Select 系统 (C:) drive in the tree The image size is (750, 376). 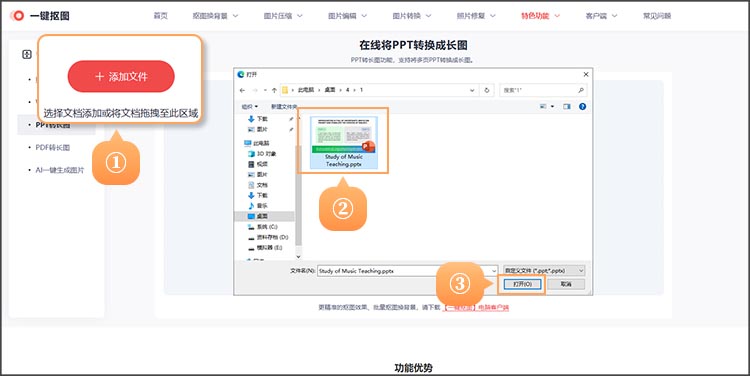tap(262, 227)
